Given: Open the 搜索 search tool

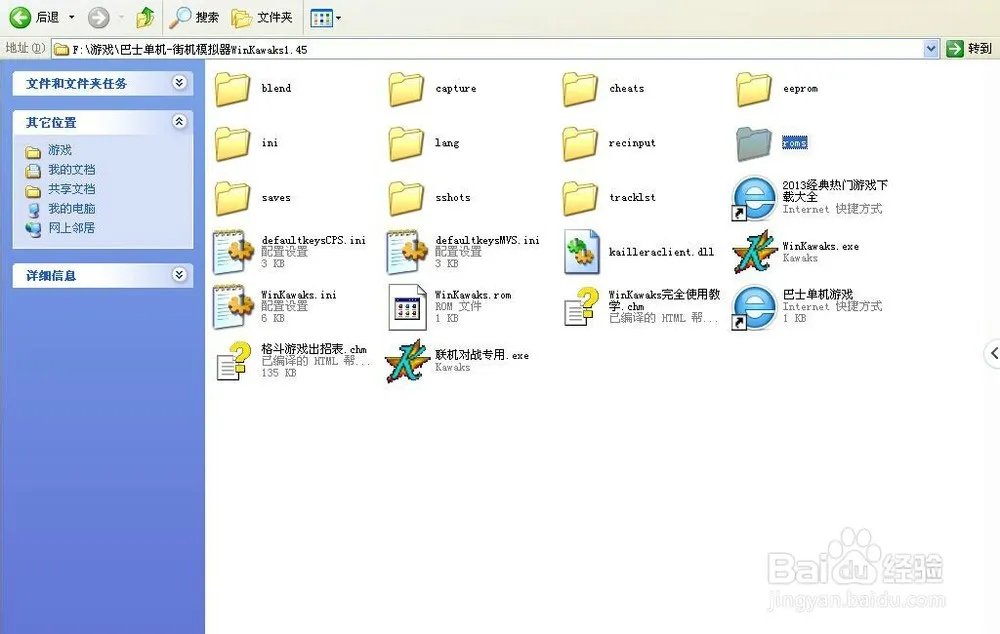Looking at the screenshot, I should click(194, 17).
